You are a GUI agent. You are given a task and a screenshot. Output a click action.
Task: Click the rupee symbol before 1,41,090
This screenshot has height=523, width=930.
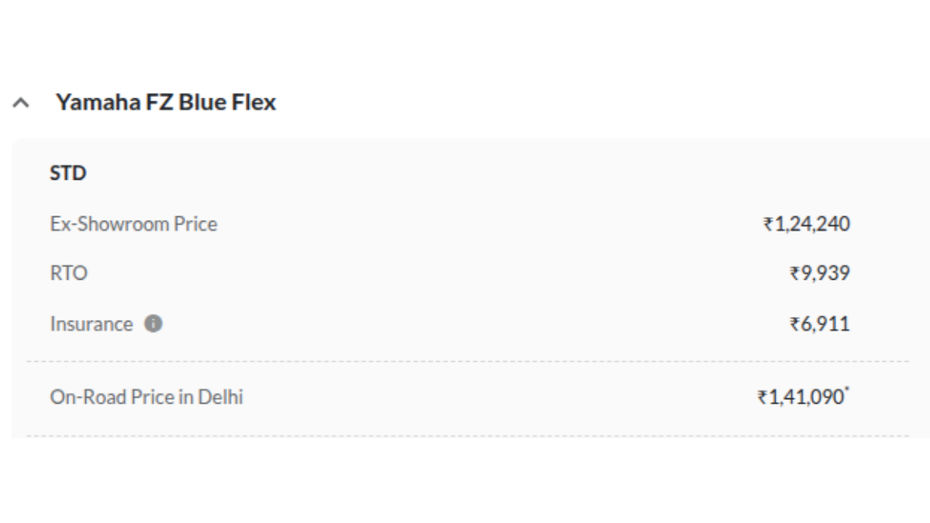(762, 397)
